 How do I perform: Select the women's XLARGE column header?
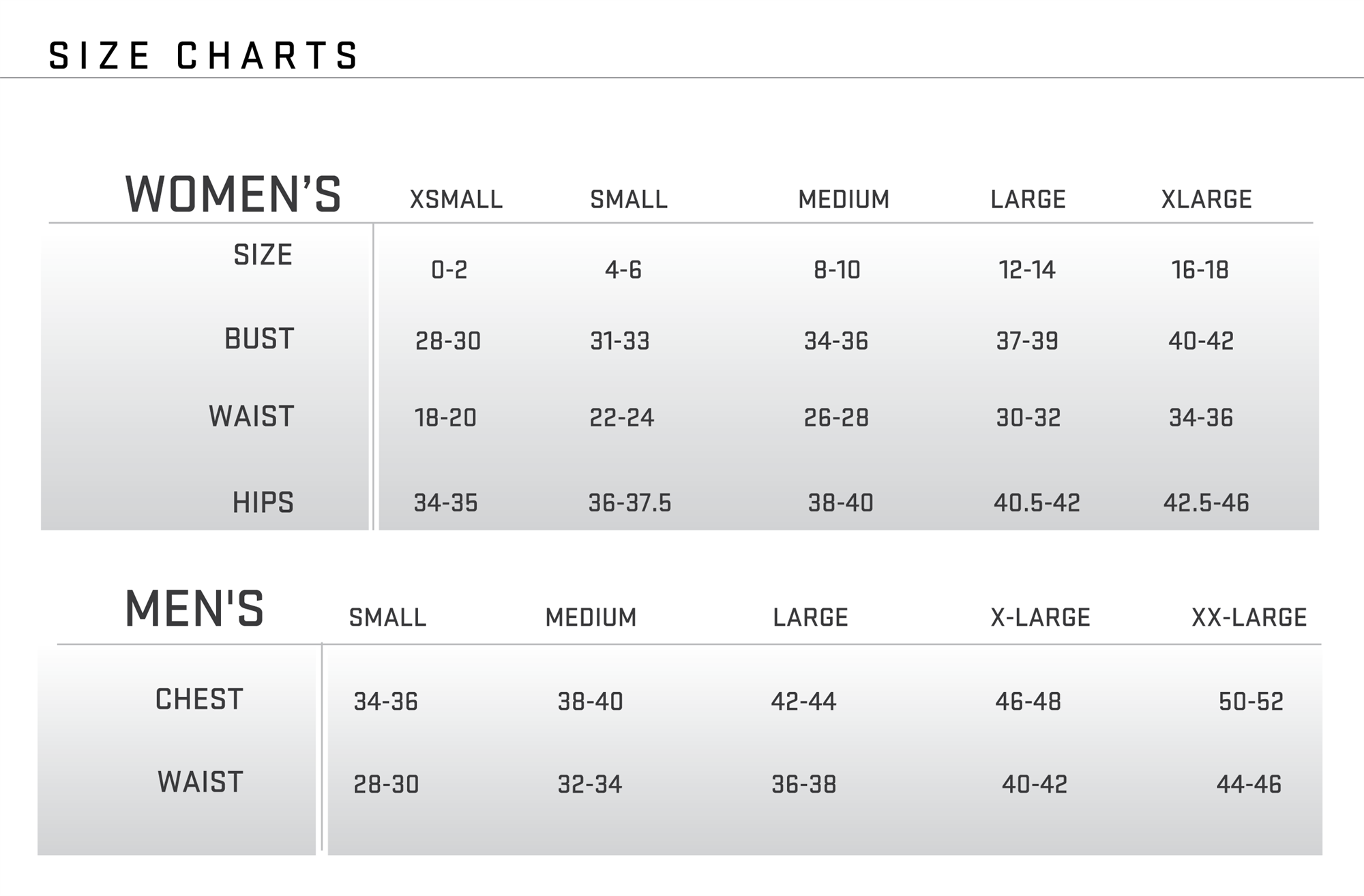[x=1206, y=200]
